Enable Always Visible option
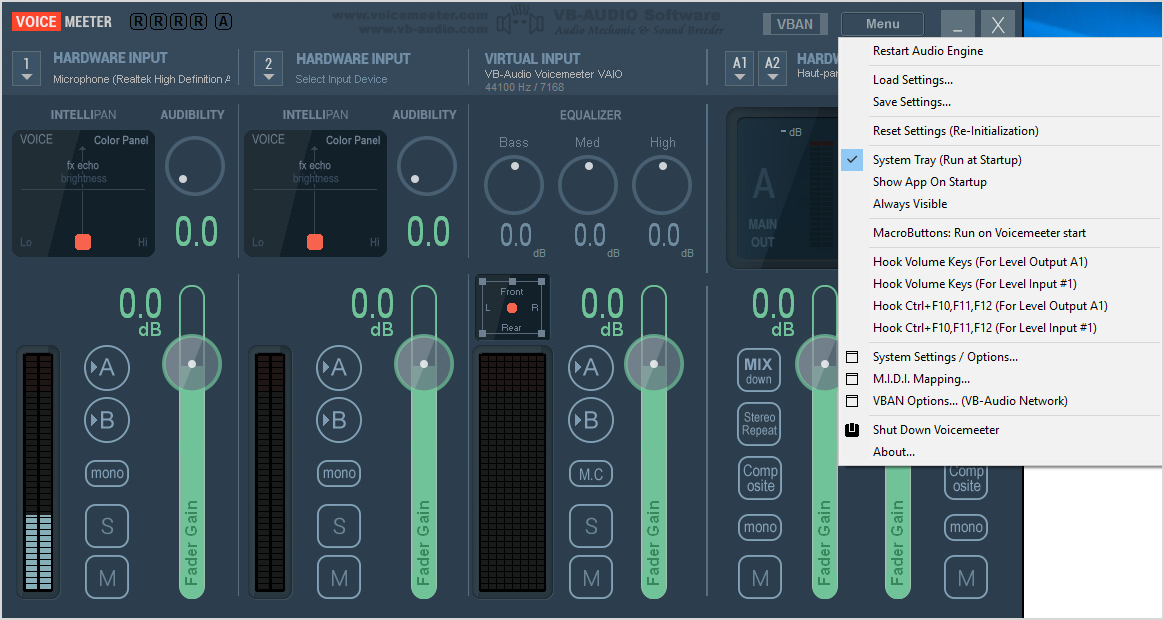This screenshot has width=1164, height=620. click(x=909, y=204)
